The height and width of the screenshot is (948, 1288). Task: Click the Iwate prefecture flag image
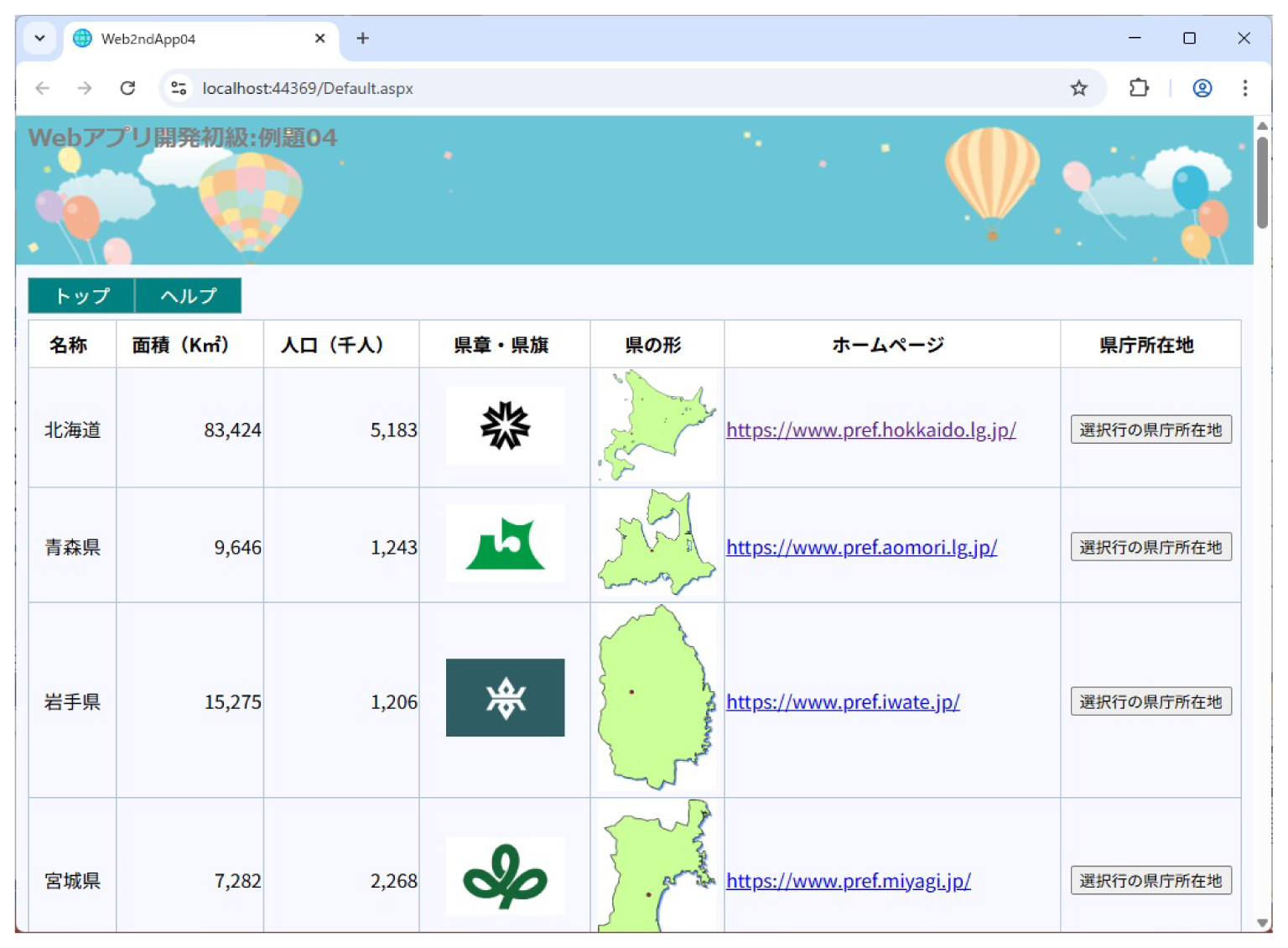click(505, 697)
